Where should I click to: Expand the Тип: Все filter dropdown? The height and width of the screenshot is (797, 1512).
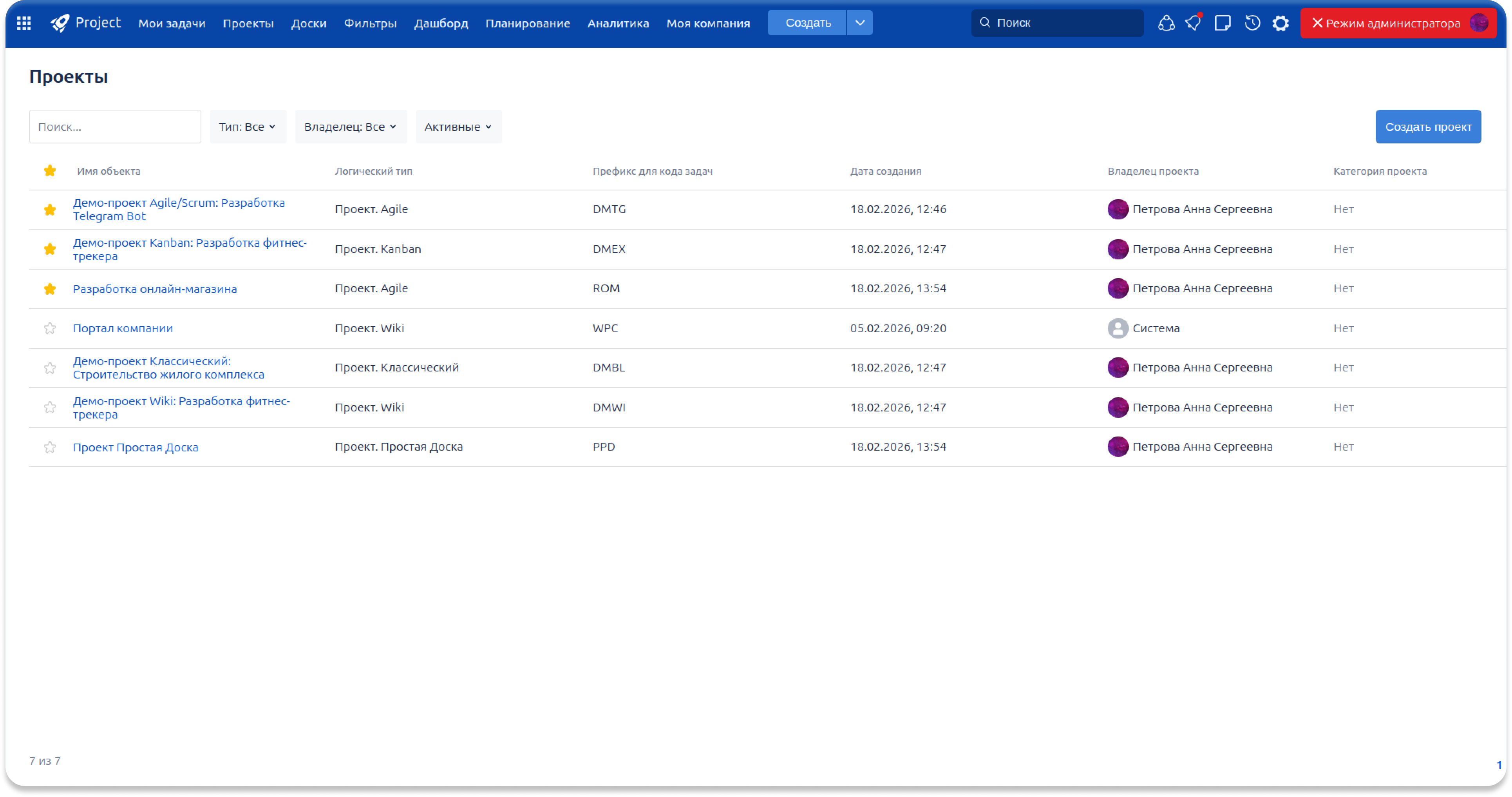coord(248,127)
